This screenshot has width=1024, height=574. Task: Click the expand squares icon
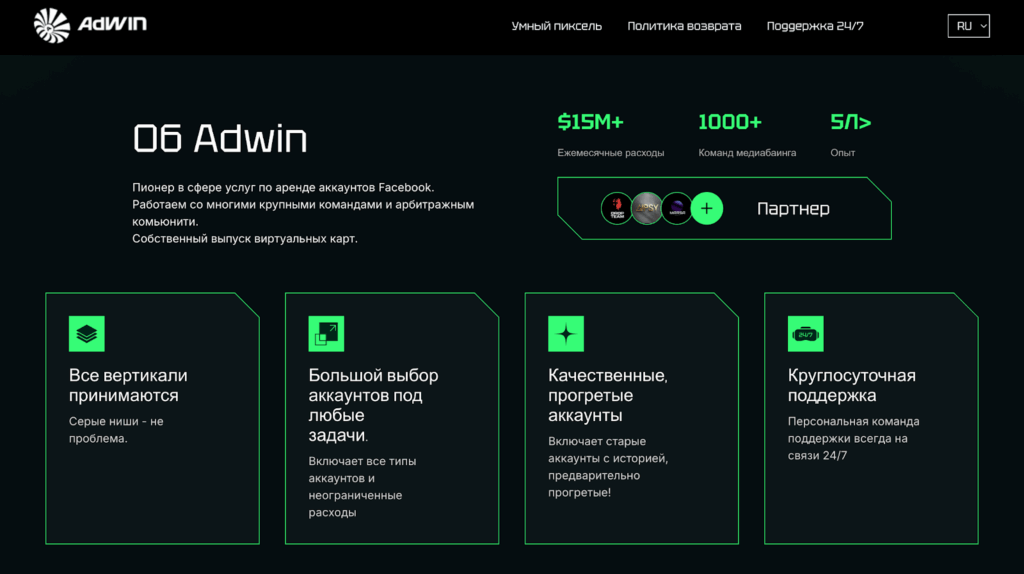pyautogui.click(x=327, y=334)
